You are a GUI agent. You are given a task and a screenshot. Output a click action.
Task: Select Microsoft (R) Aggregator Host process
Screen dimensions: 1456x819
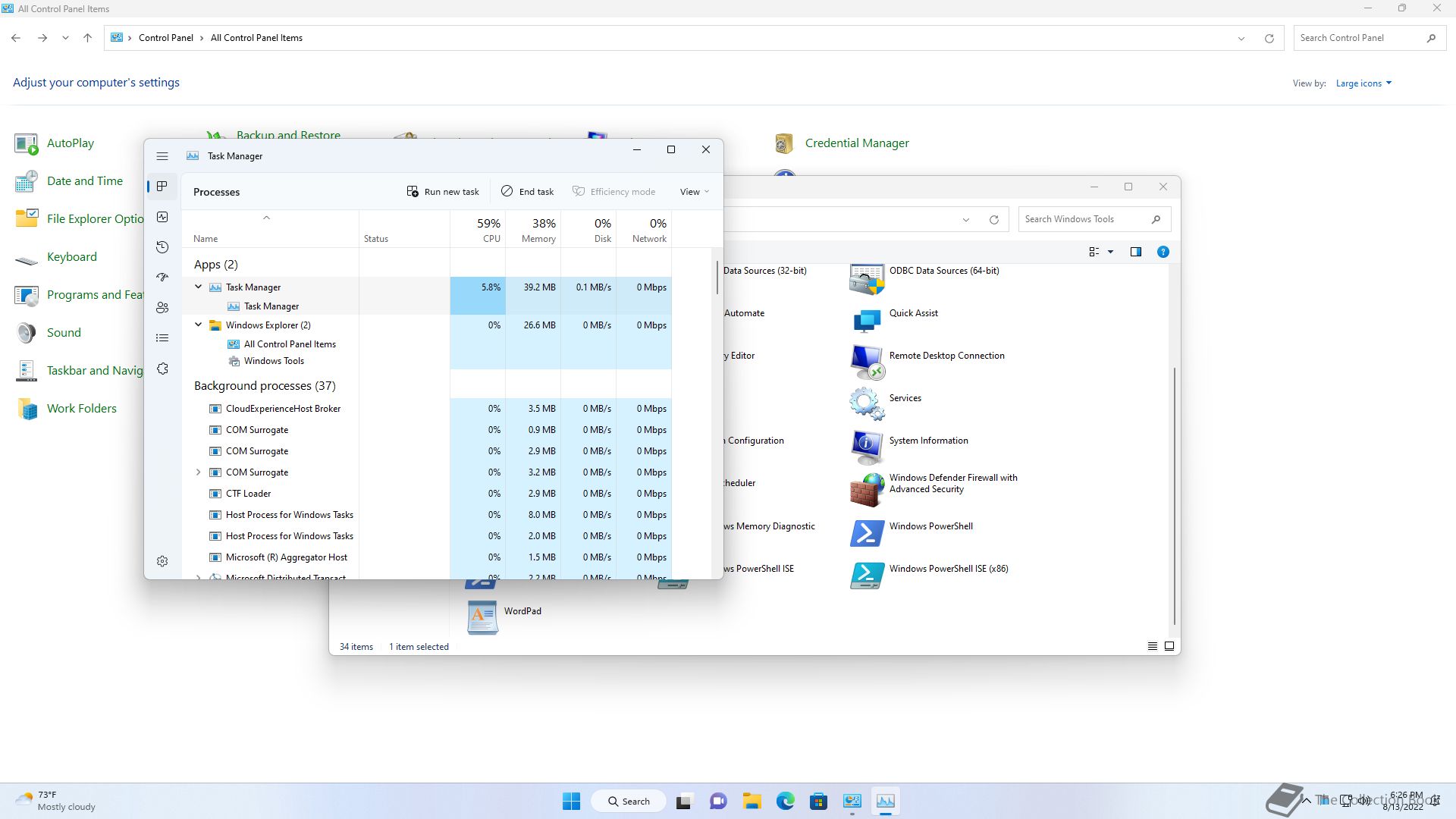pos(286,557)
